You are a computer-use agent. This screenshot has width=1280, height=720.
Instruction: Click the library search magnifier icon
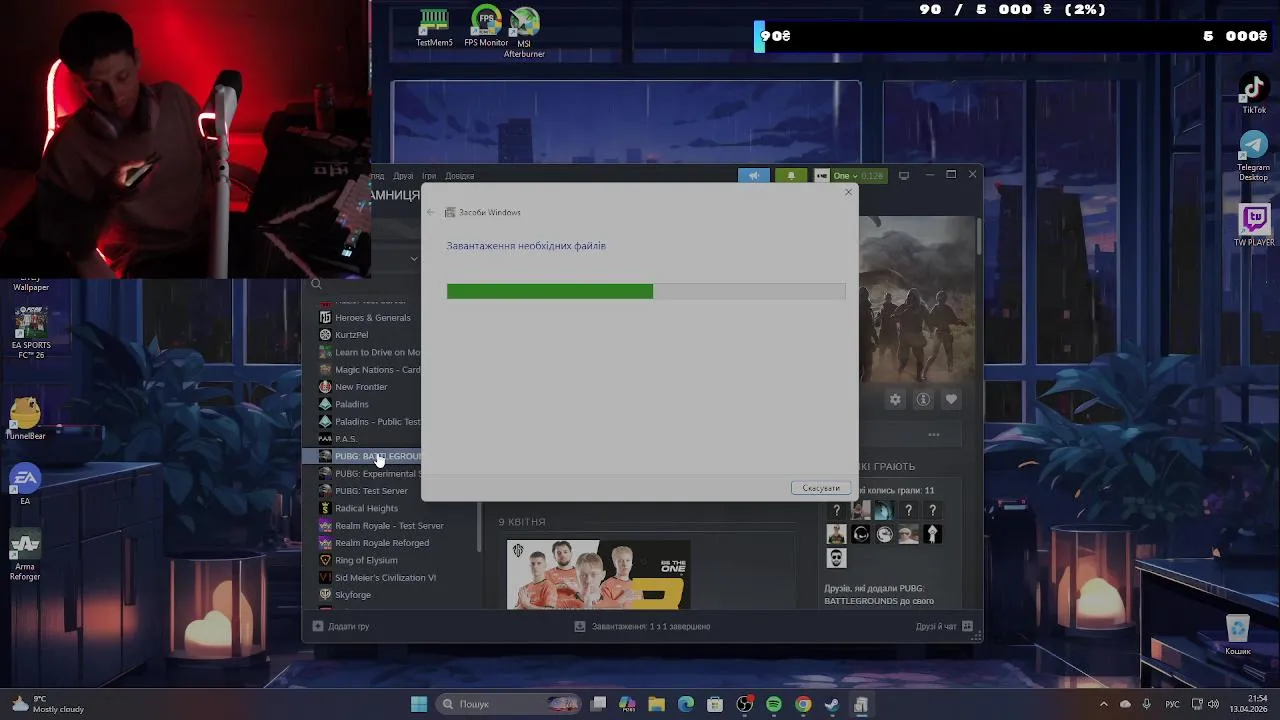click(x=316, y=284)
